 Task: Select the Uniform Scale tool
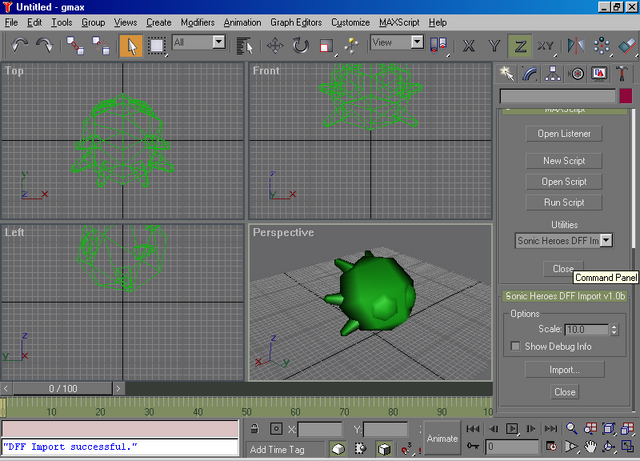pyautogui.click(x=326, y=45)
